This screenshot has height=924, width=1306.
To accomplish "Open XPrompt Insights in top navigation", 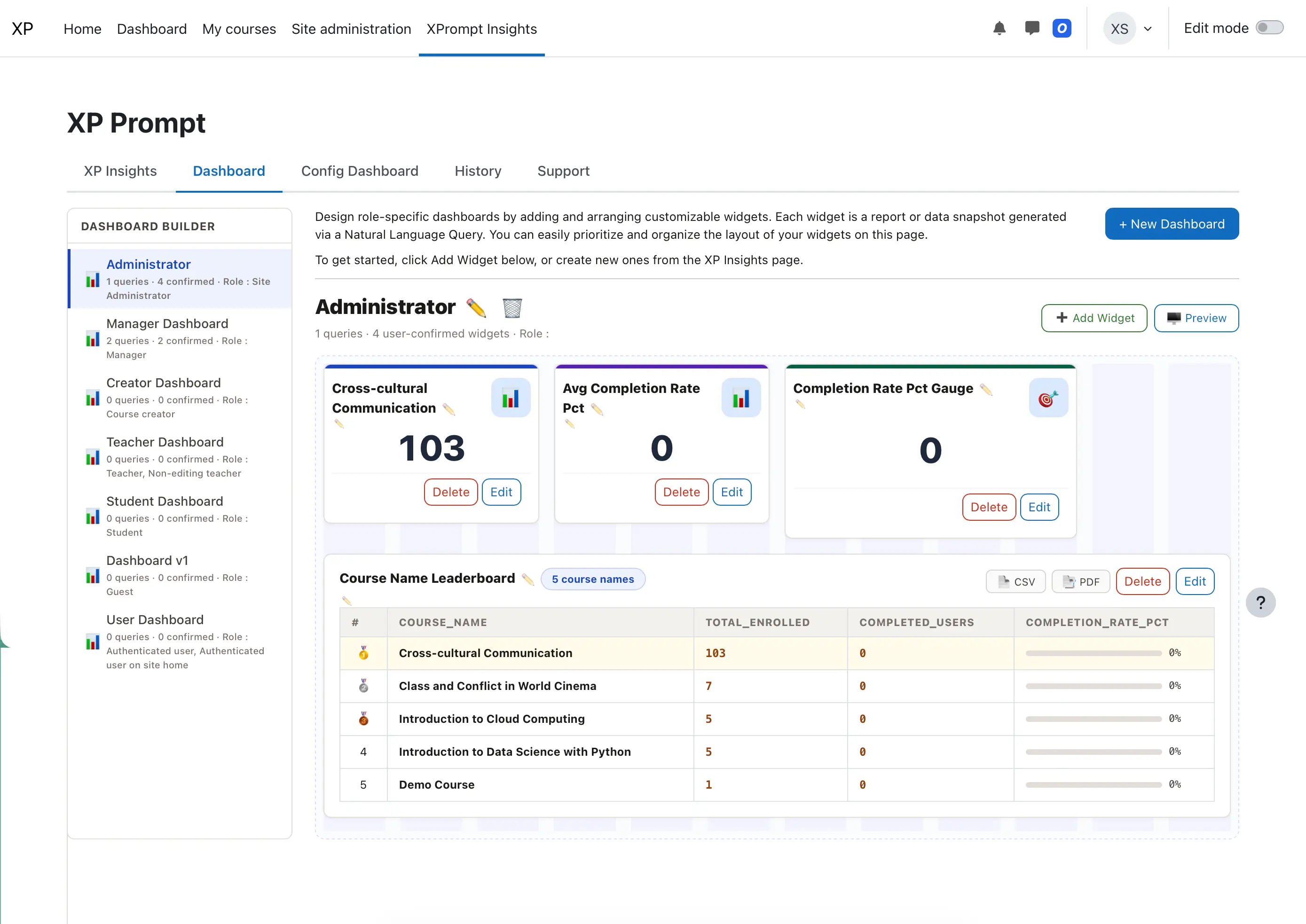I will [481, 29].
